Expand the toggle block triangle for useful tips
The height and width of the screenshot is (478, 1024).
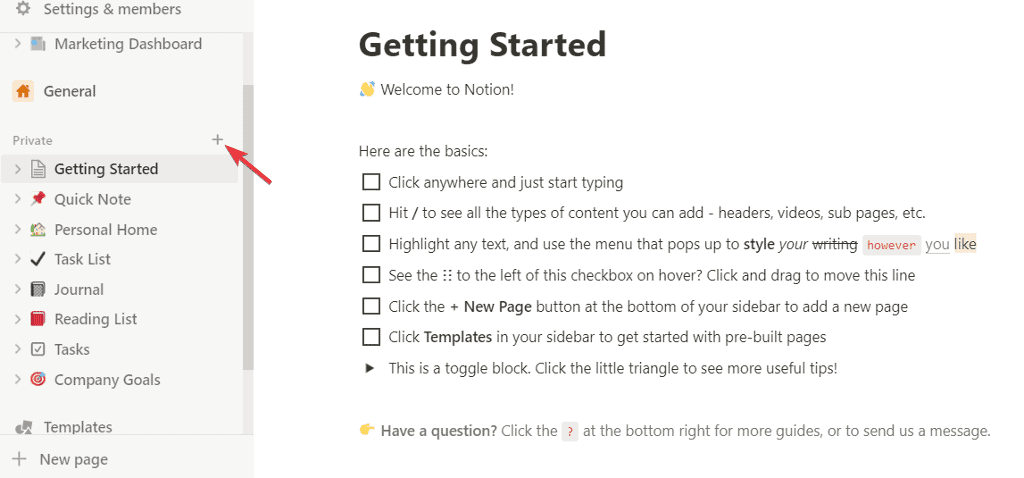370,368
